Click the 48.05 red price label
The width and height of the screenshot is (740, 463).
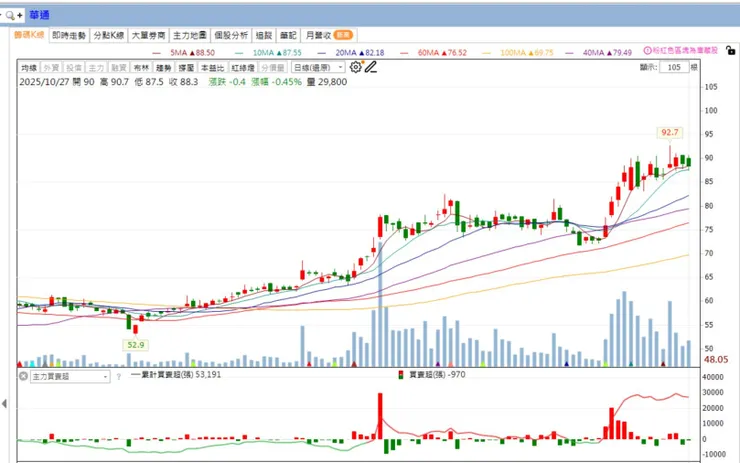pos(716,360)
